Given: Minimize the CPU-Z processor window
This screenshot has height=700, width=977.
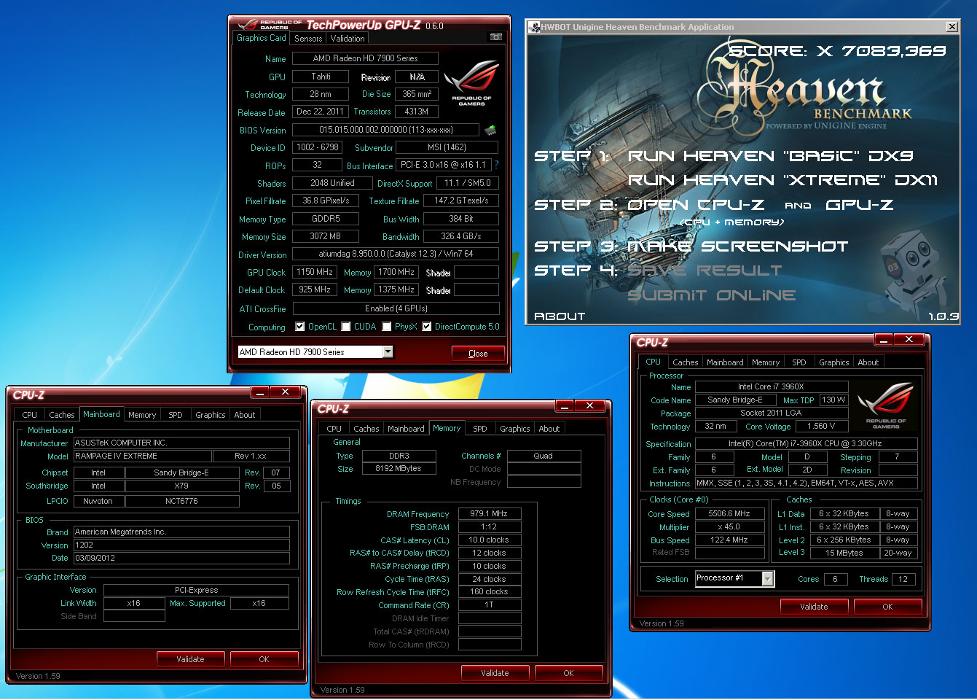Looking at the screenshot, I should point(883,340).
